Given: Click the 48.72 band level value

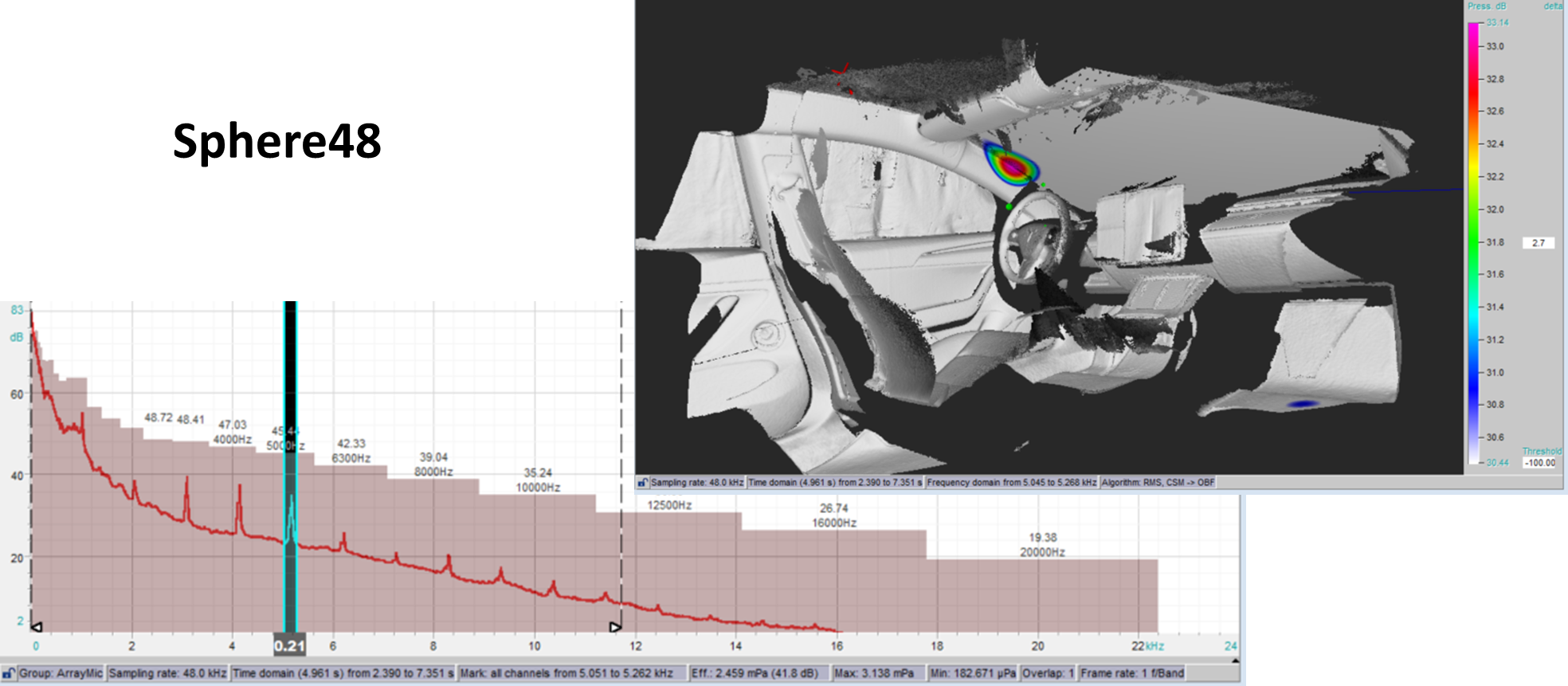Looking at the screenshot, I should click(x=159, y=417).
